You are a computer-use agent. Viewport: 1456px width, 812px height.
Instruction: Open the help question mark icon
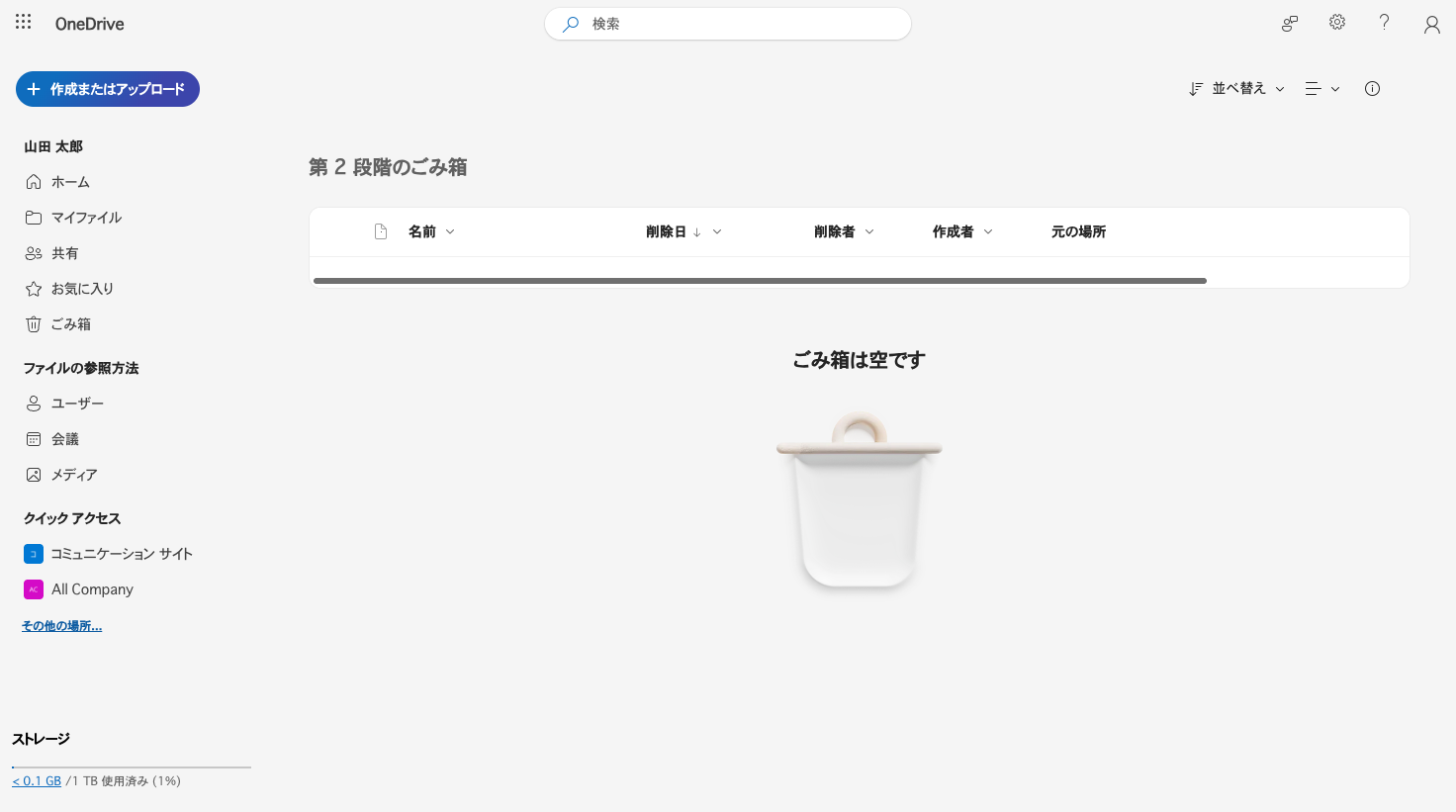coord(1385,23)
